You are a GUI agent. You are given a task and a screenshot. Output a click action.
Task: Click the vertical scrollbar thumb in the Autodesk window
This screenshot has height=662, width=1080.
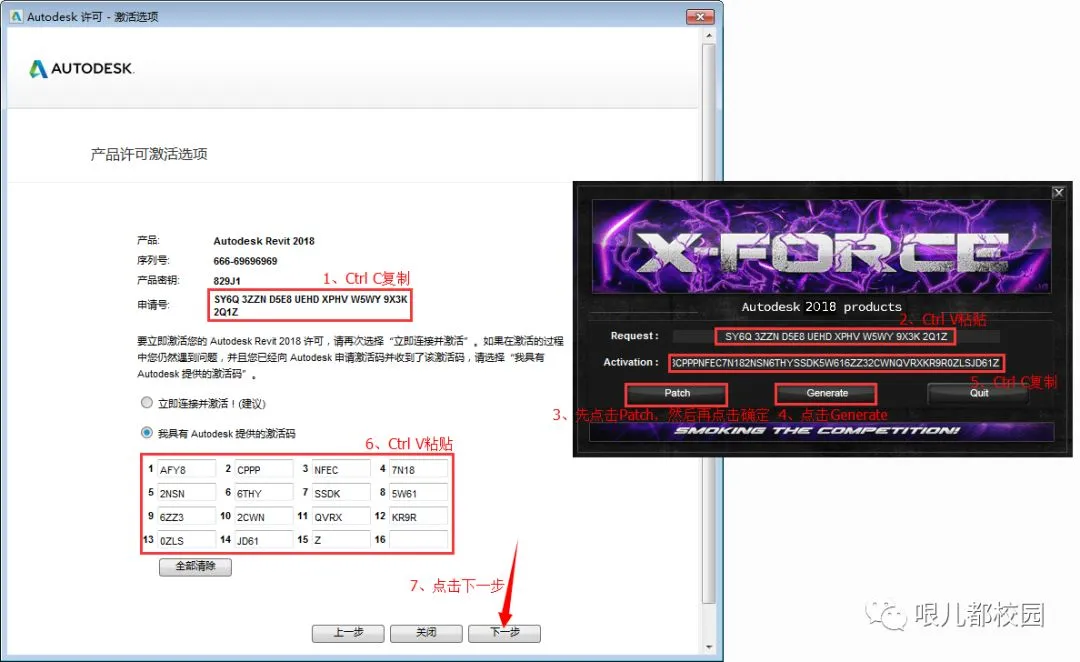709,324
